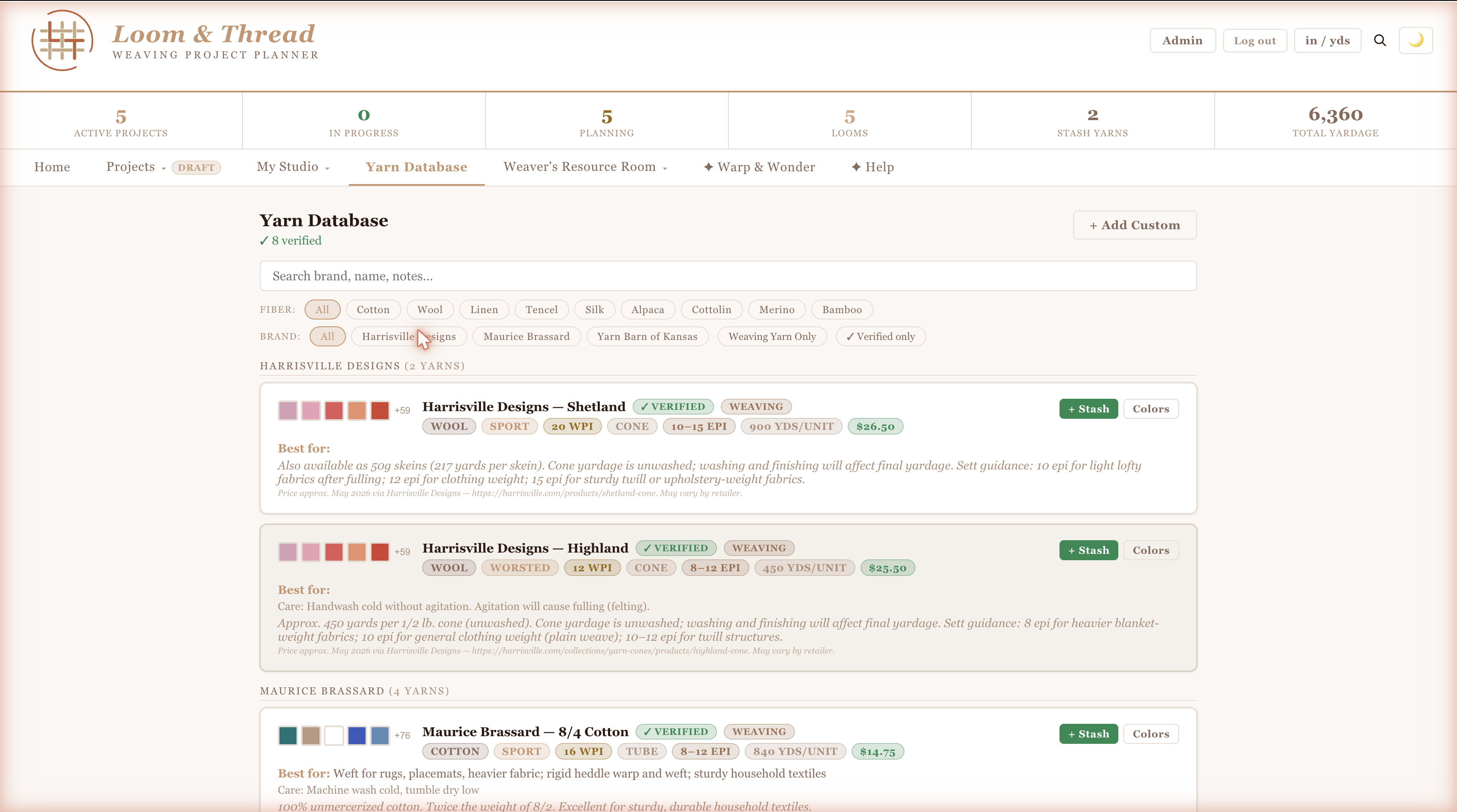Expand Weaver's Resource Room menu

click(585, 167)
